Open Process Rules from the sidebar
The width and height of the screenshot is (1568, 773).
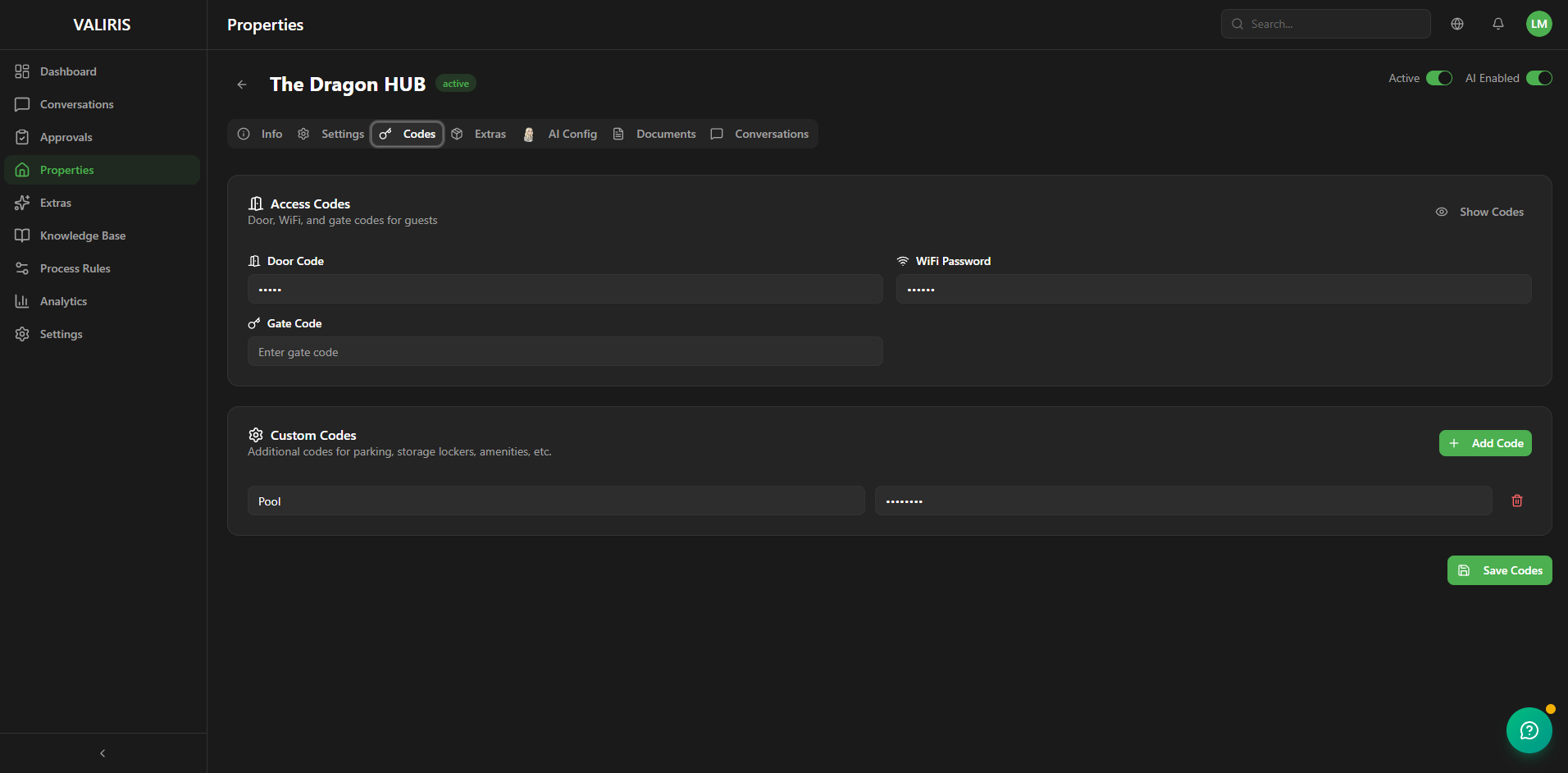coord(75,268)
